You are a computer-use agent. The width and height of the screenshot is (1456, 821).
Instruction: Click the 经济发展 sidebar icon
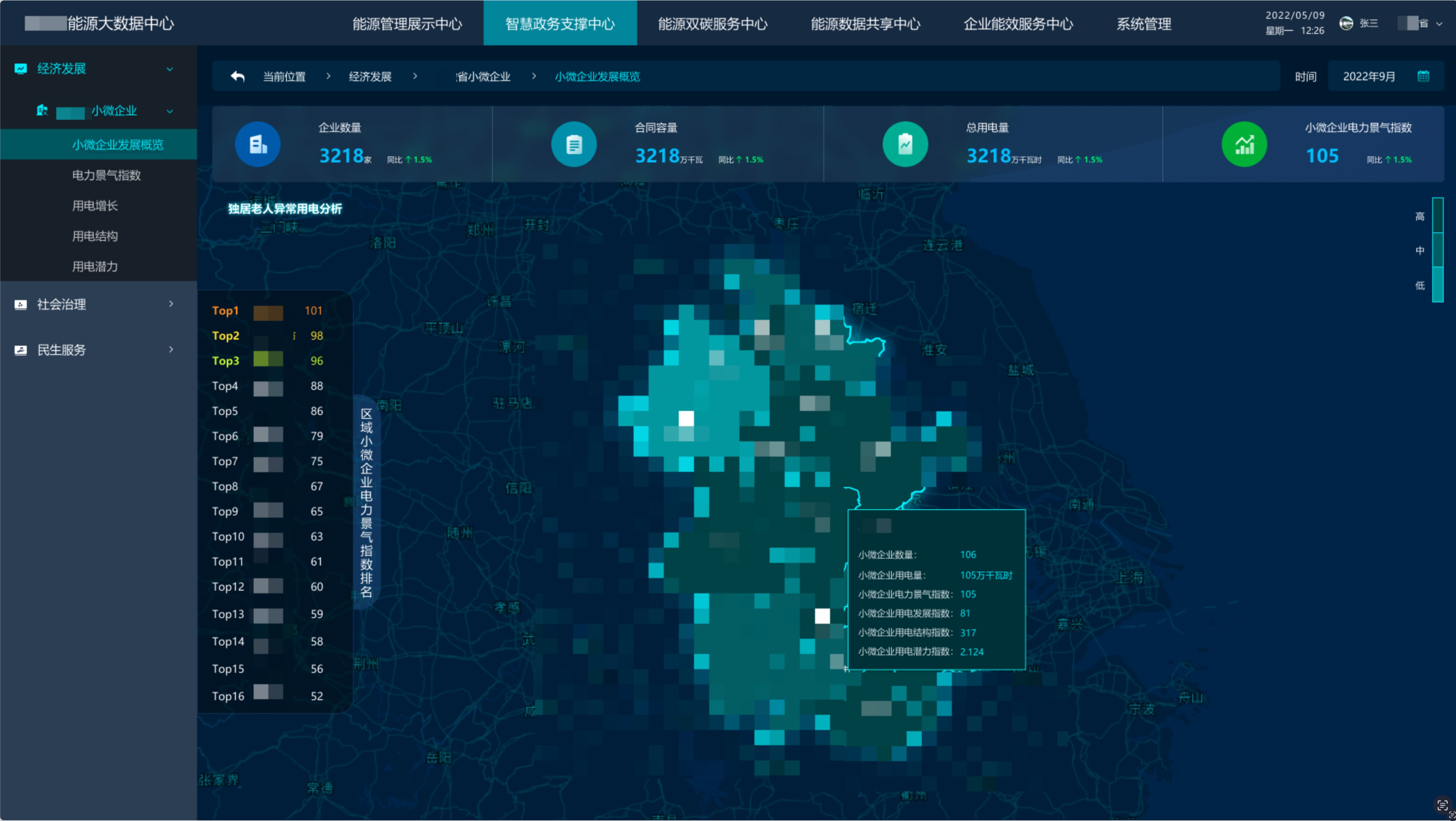click(x=20, y=69)
